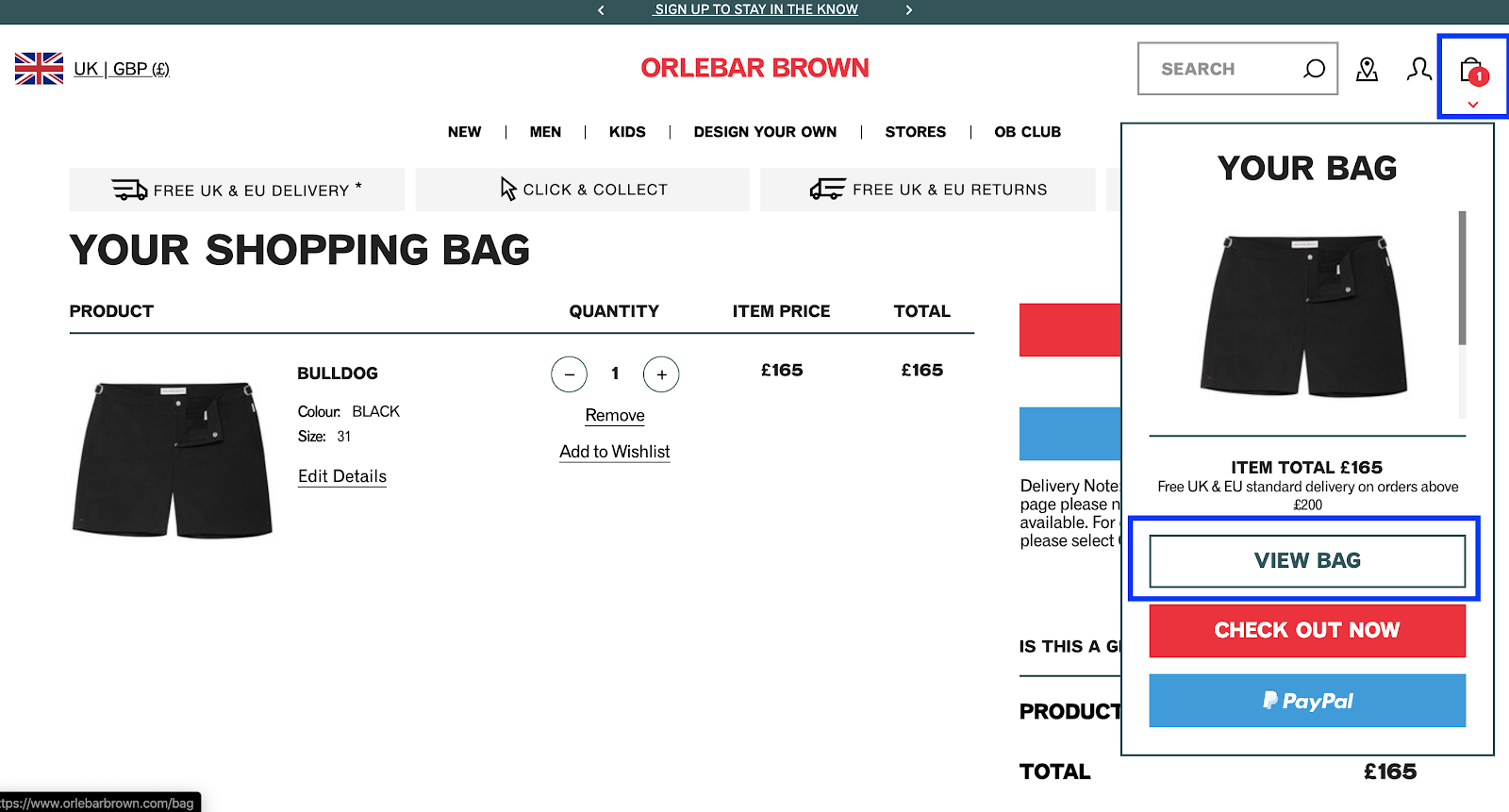Click the BULLDOG product name

[338, 373]
